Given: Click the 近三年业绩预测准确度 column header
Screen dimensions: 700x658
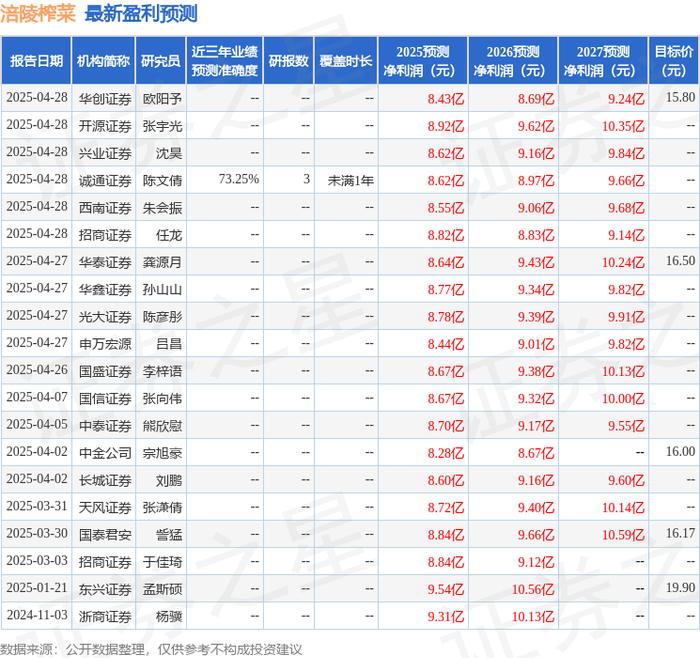Looking at the screenshot, I should point(225,61).
